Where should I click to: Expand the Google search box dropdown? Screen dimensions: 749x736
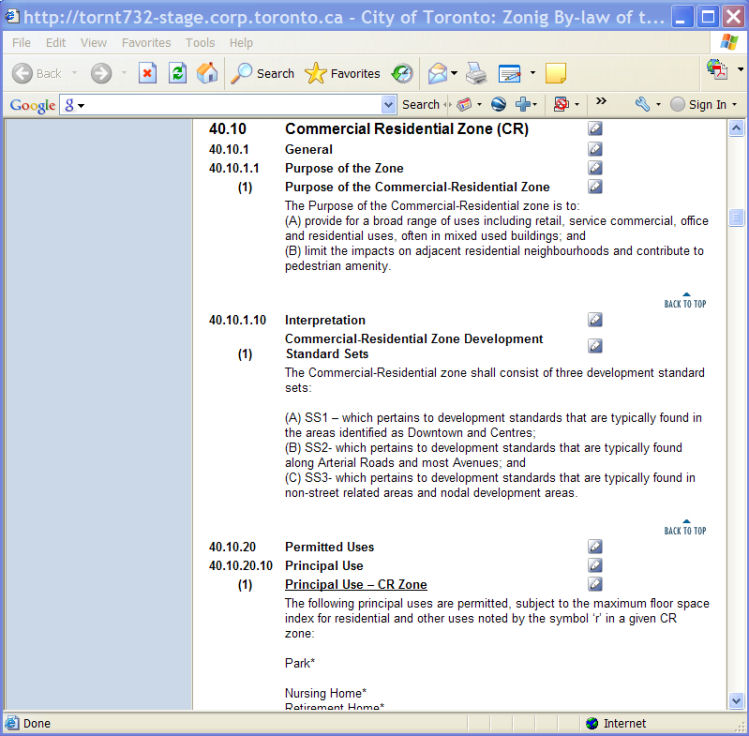point(389,105)
